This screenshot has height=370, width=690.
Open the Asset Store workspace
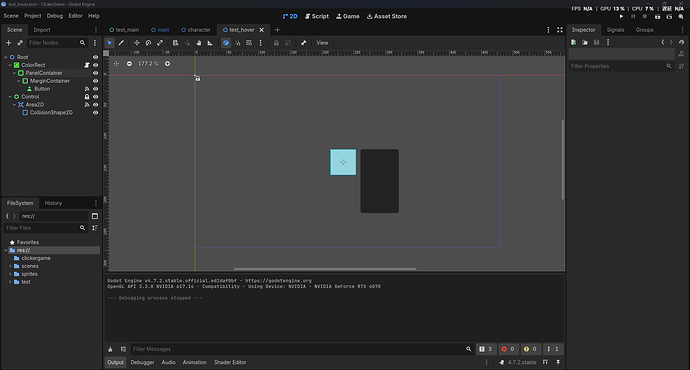[387, 16]
